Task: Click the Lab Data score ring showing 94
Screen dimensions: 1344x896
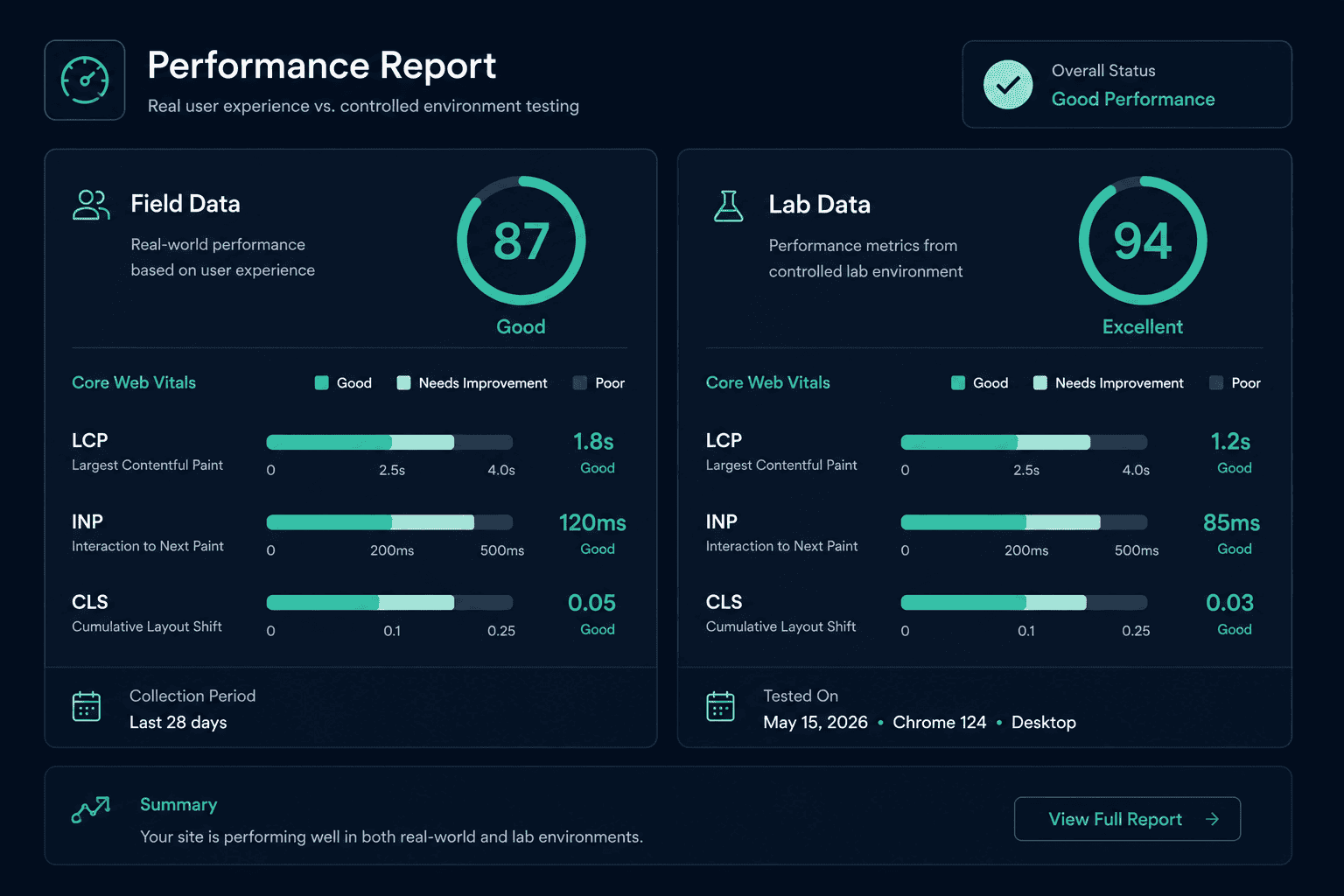Action: (x=1143, y=241)
